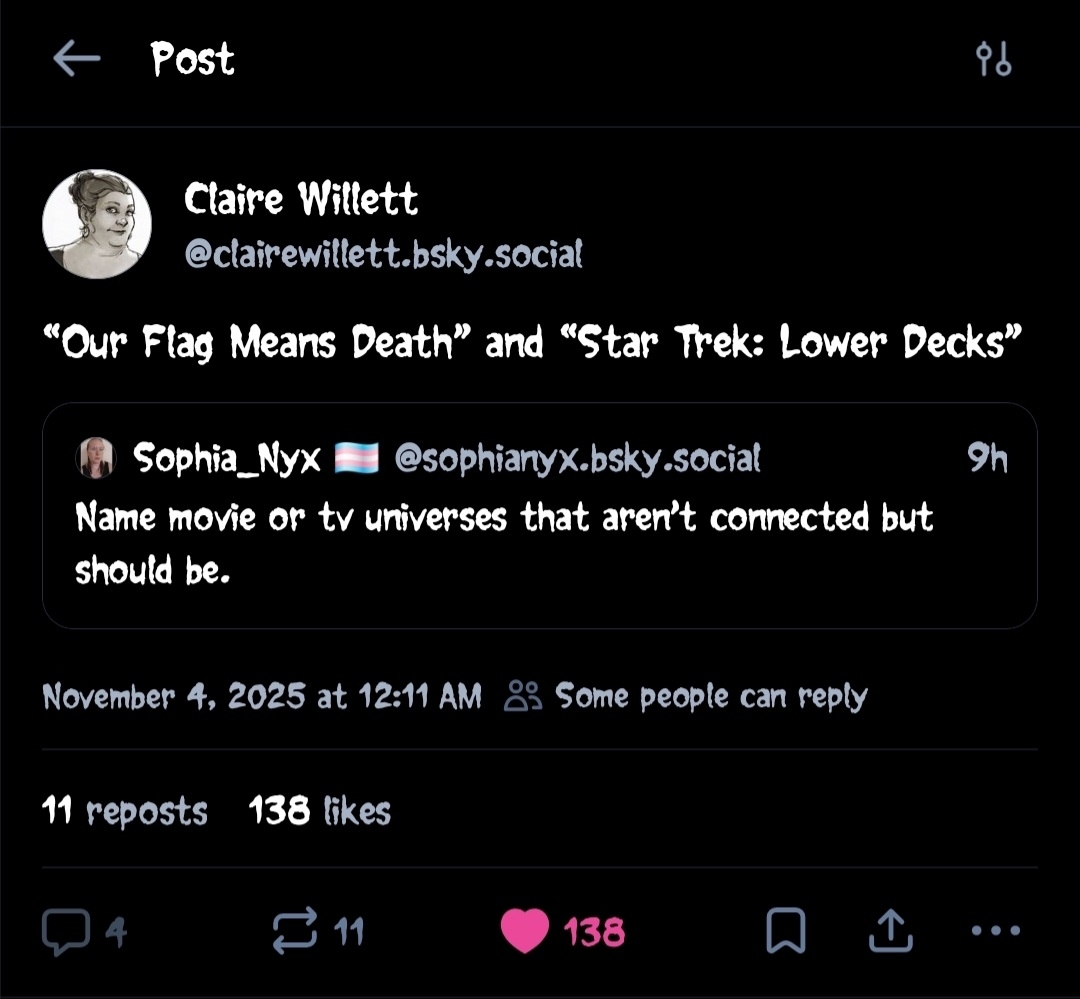Open the @clairewillett.bsky.social handle
The height and width of the screenshot is (999, 1080).
[x=383, y=255]
